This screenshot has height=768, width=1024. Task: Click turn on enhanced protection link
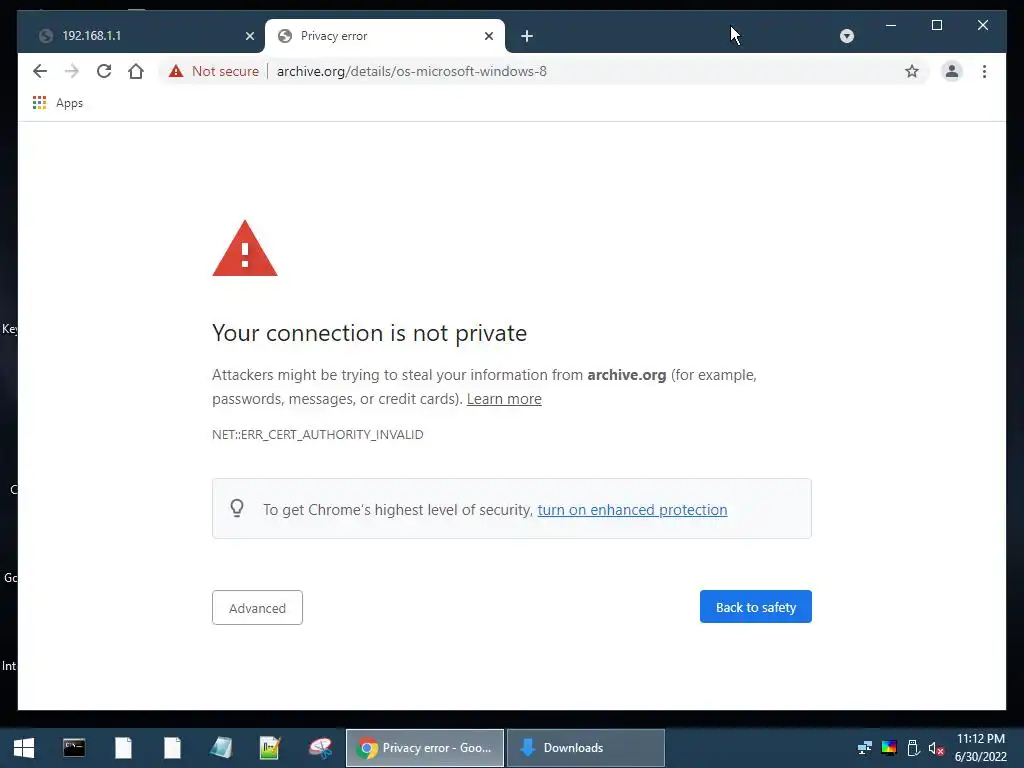(632, 510)
